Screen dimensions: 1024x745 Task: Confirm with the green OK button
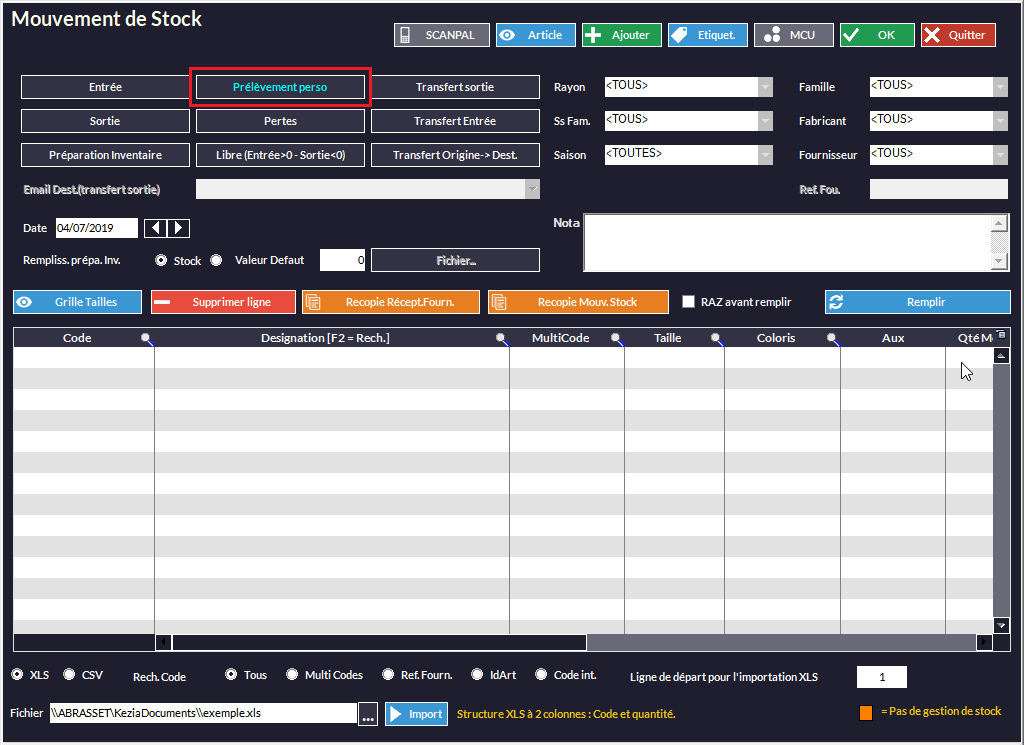877,35
